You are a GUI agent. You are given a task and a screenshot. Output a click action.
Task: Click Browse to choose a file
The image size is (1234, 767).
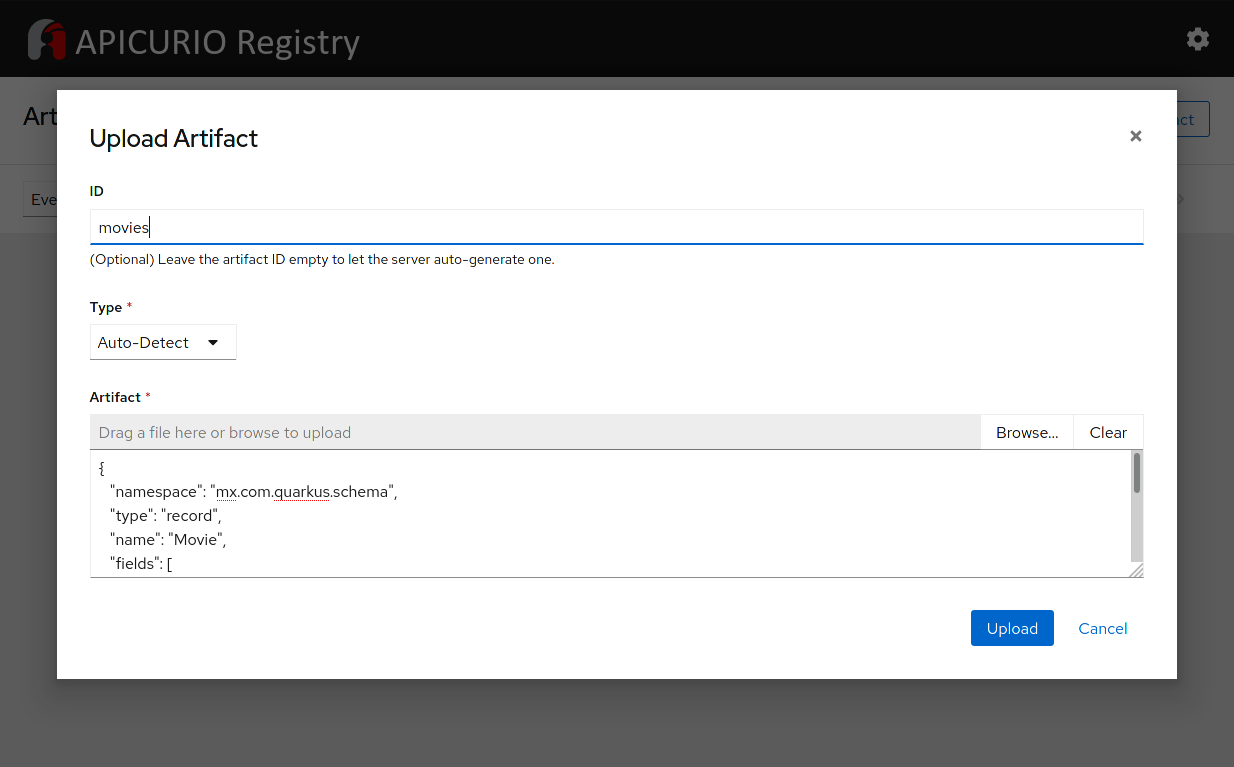click(x=1026, y=432)
